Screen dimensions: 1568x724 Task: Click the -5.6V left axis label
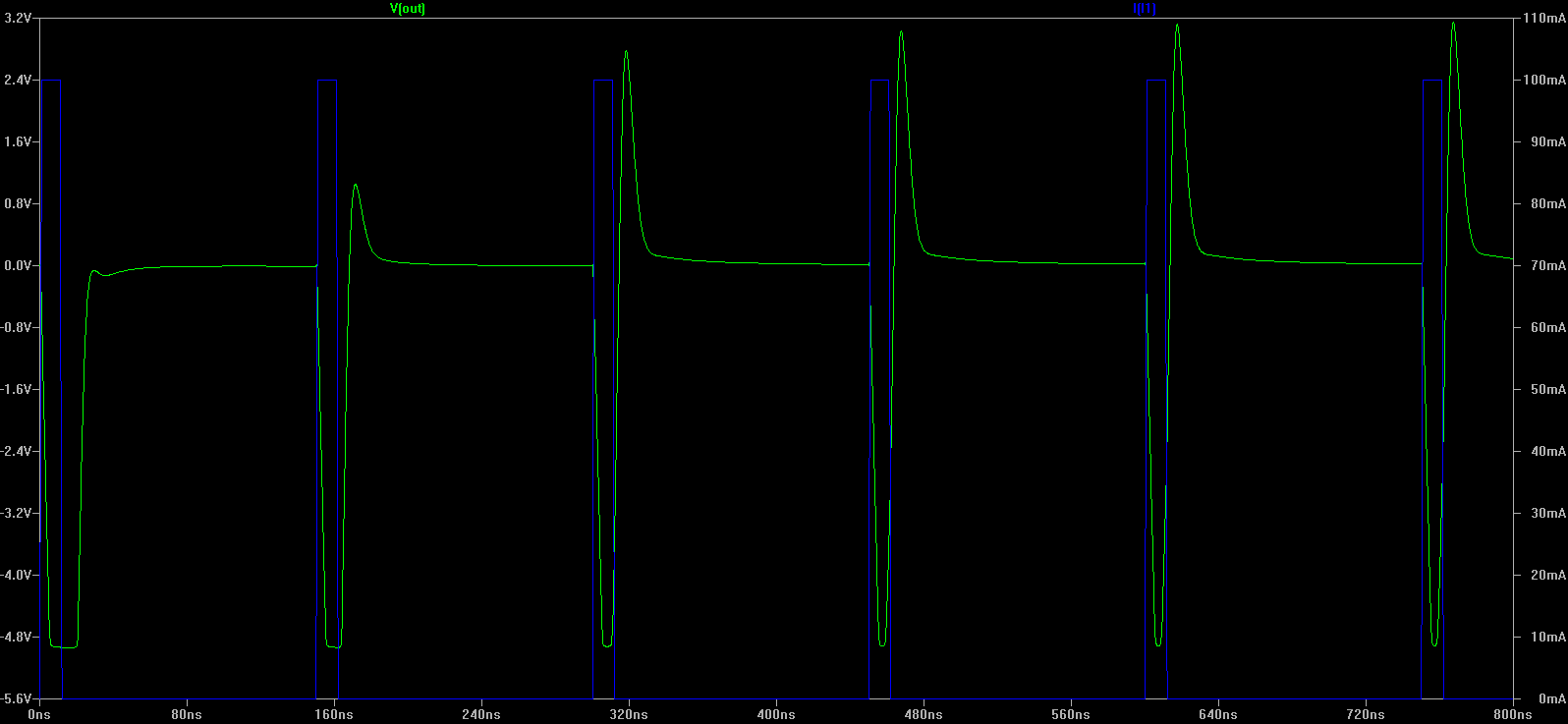tap(16, 698)
